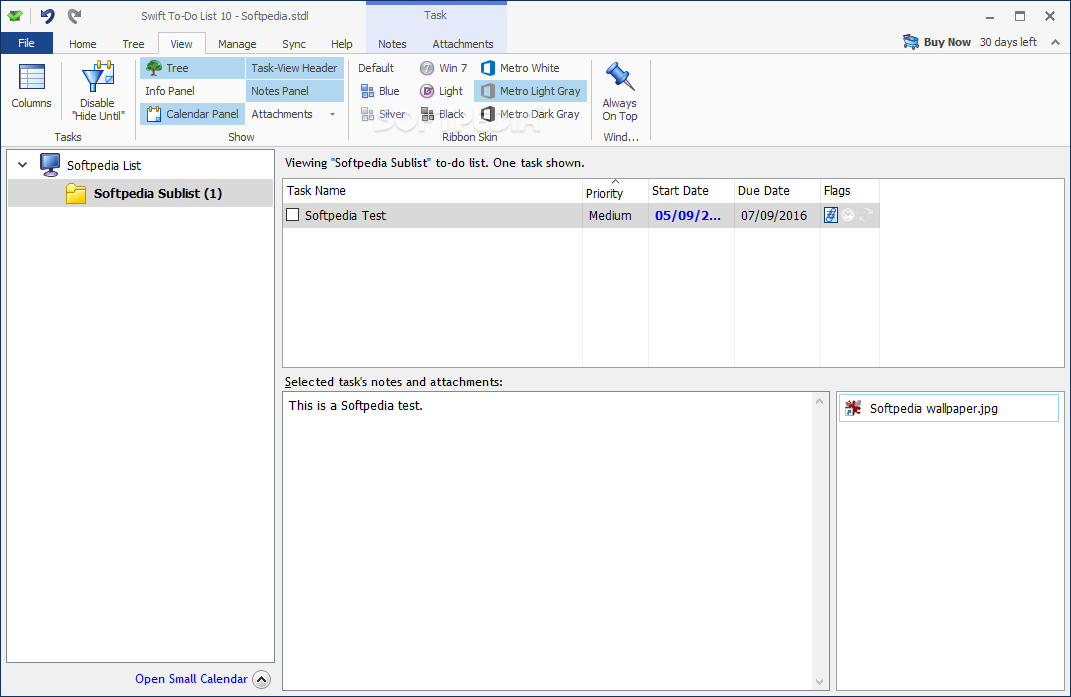The image size is (1071, 697).
Task: Click the Flags column header
Action: point(850,191)
